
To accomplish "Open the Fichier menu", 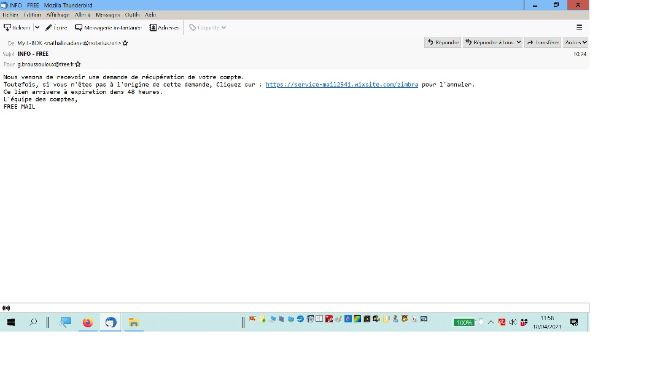I will (x=11, y=15).
